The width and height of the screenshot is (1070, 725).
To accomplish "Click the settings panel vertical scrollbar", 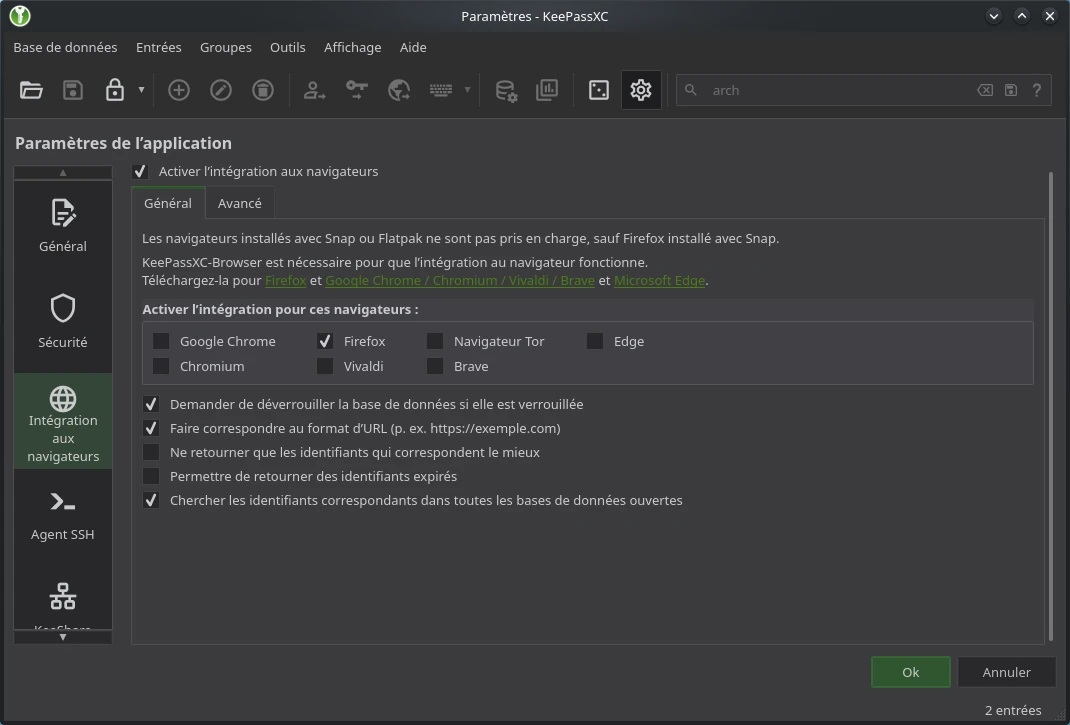I will (1051, 406).
